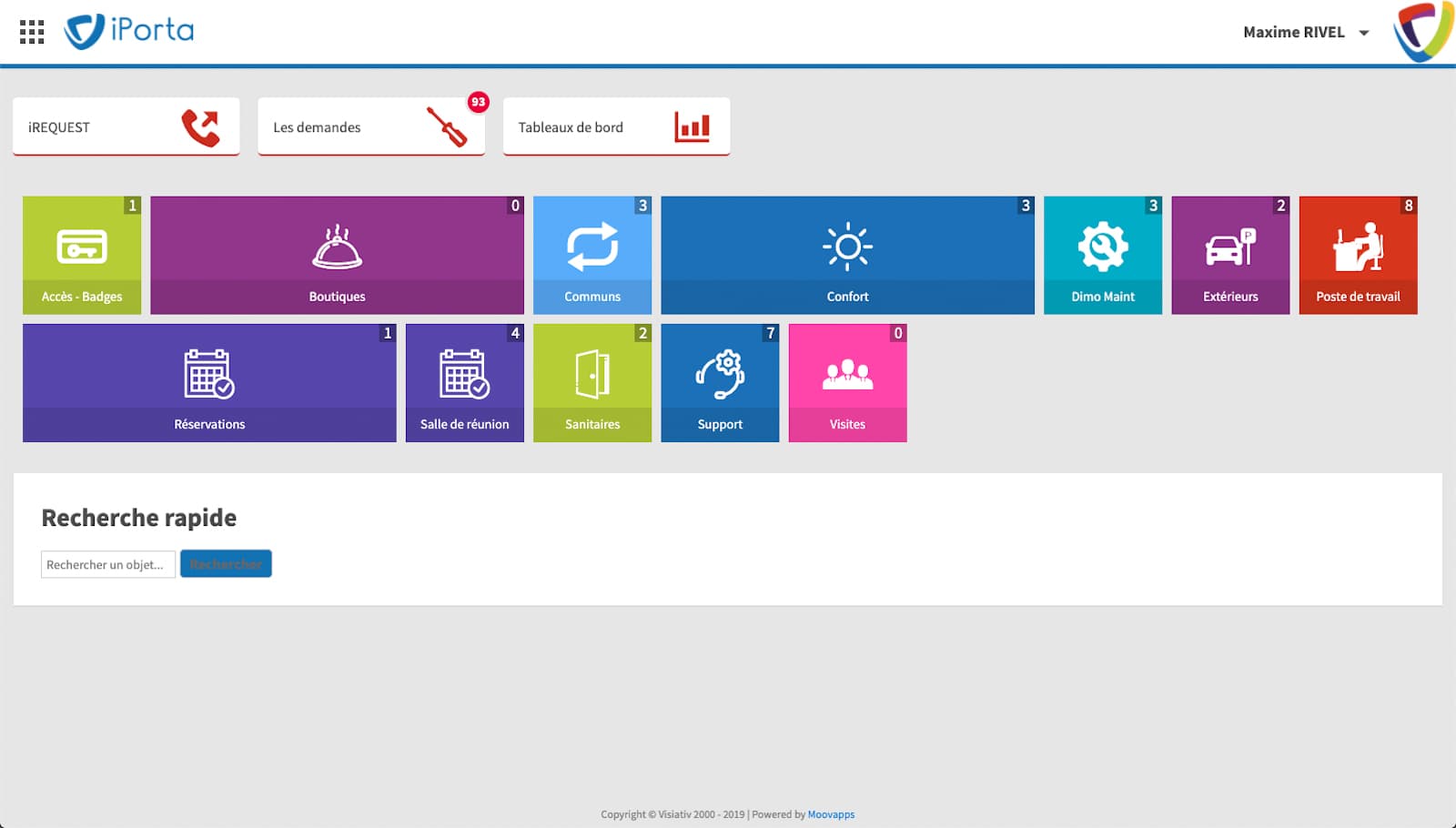Click the user avatar logo top right

[1424, 32]
